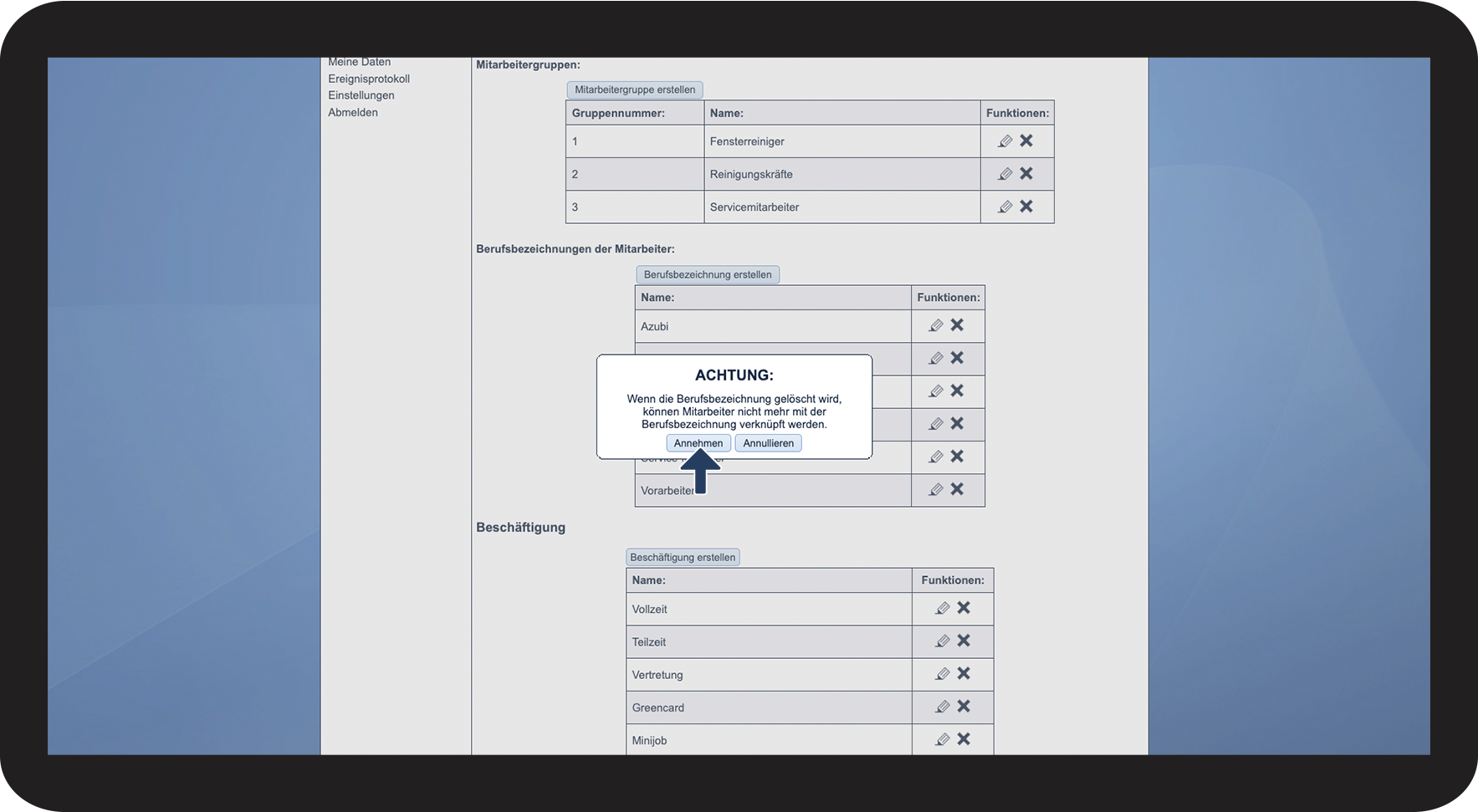The width and height of the screenshot is (1478, 812).
Task: Edit the Vertretung employment entry
Action: tap(943, 674)
